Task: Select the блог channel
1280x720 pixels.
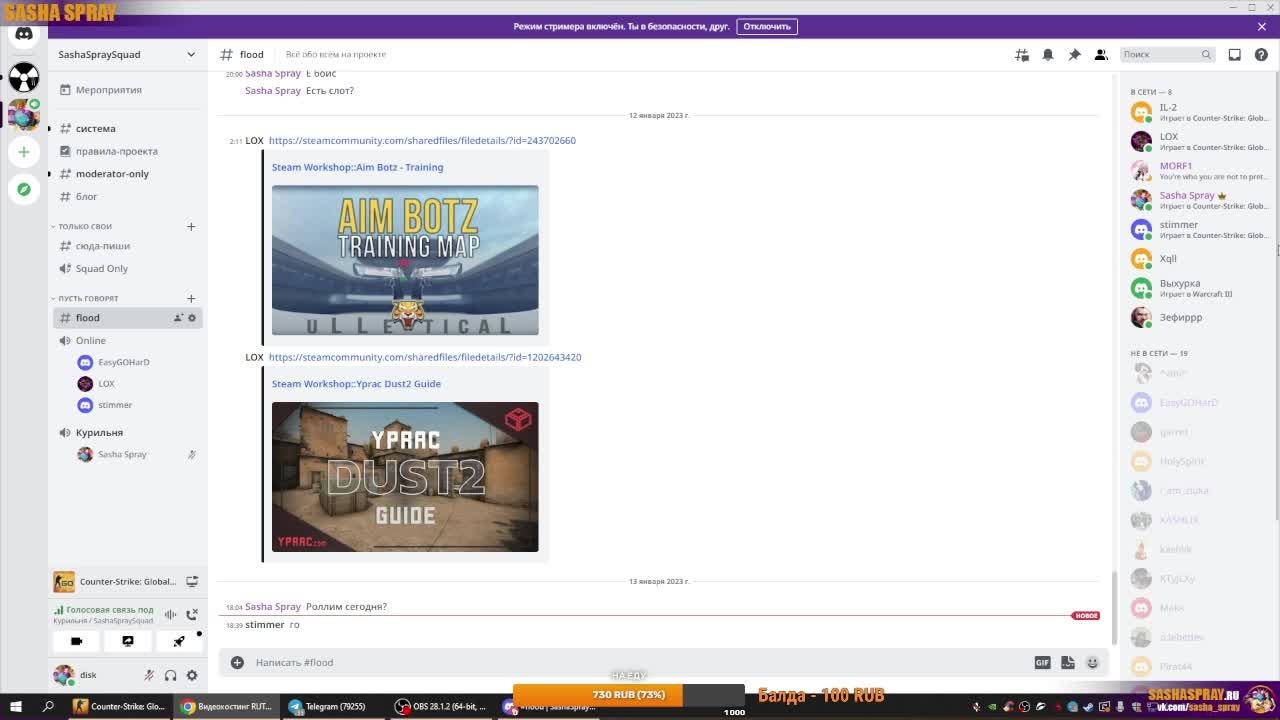Action: (x=127, y=197)
